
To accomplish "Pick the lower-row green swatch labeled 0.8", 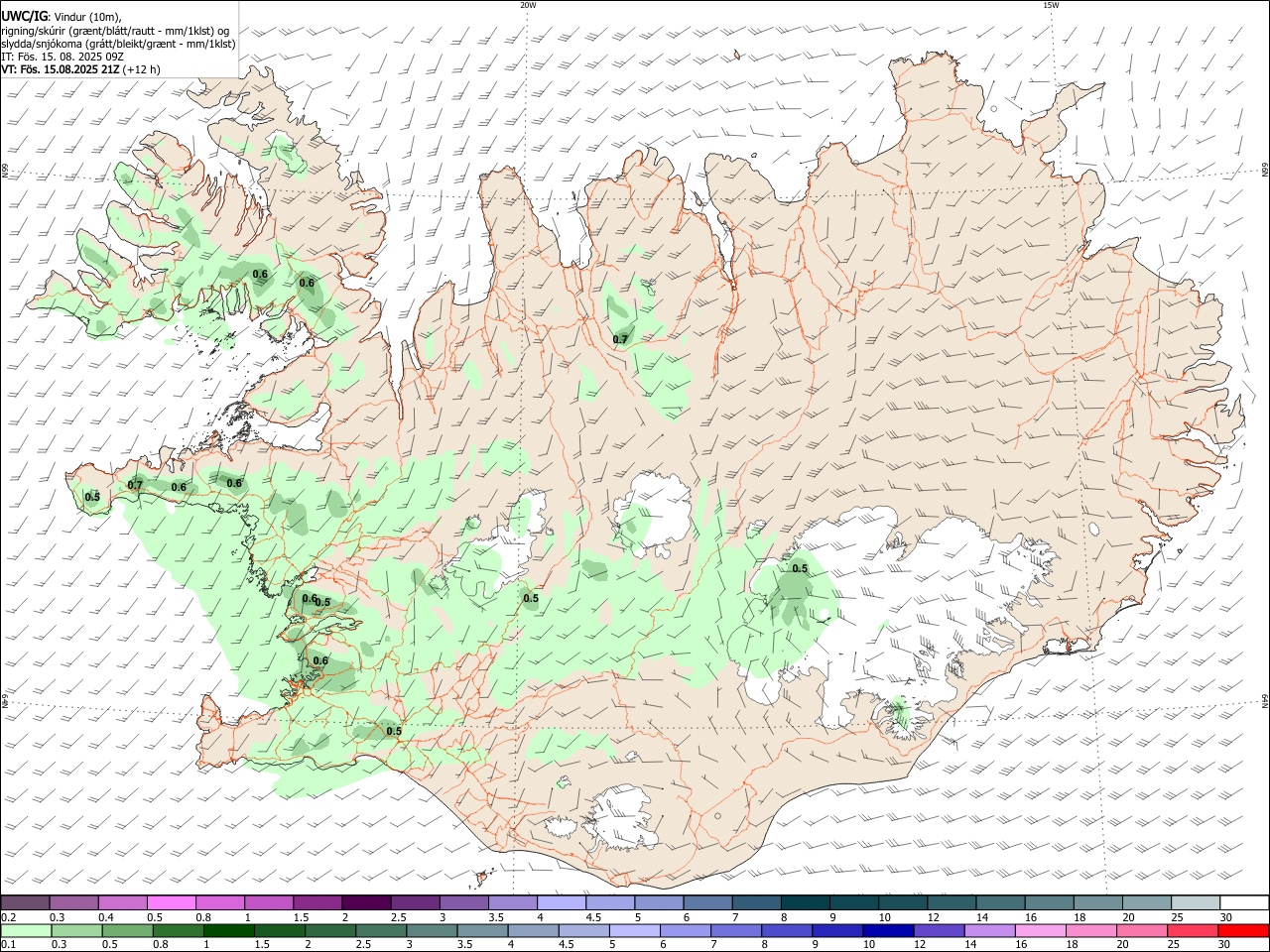I will pos(178,930).
